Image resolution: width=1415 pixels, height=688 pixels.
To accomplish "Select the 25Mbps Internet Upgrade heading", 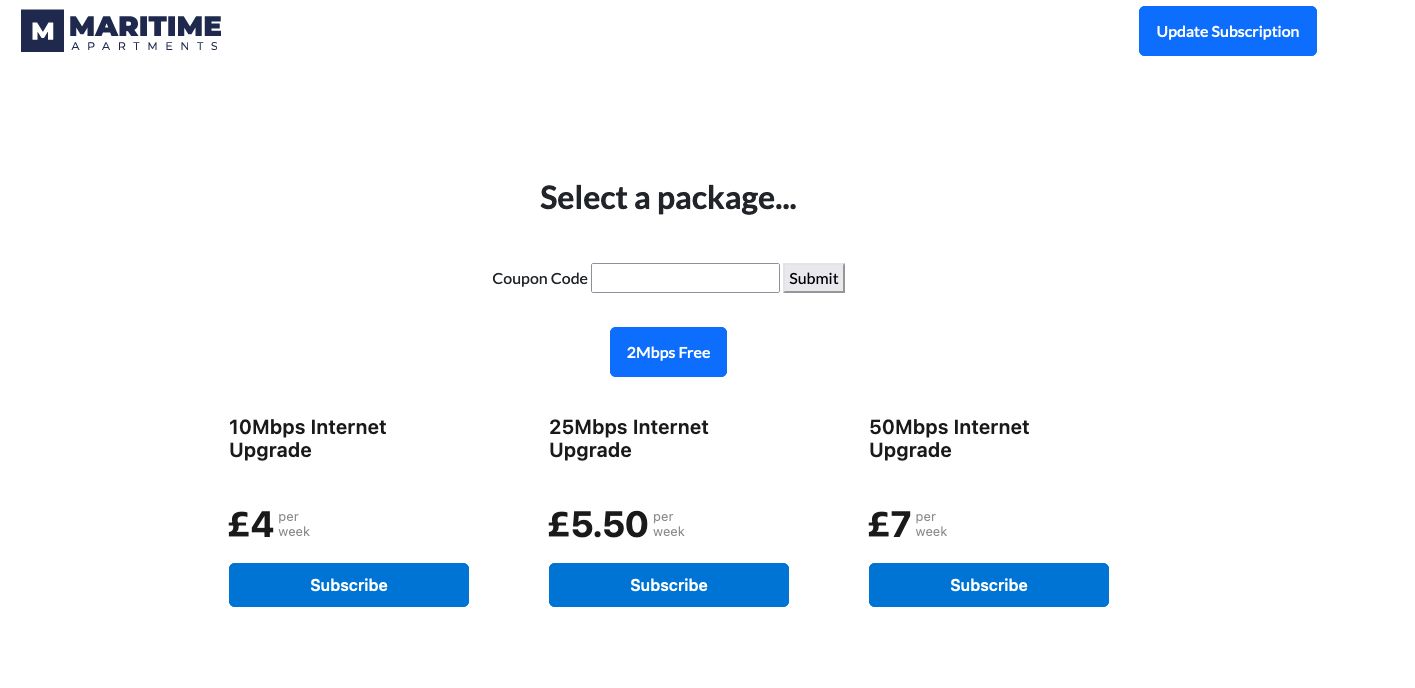I will coord(629,438).
